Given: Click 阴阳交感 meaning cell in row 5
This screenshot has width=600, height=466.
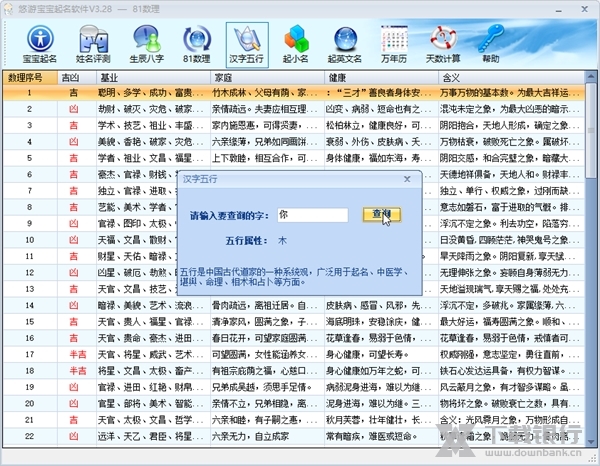Looking at the screenshot, I should click(x=510, y=158).
